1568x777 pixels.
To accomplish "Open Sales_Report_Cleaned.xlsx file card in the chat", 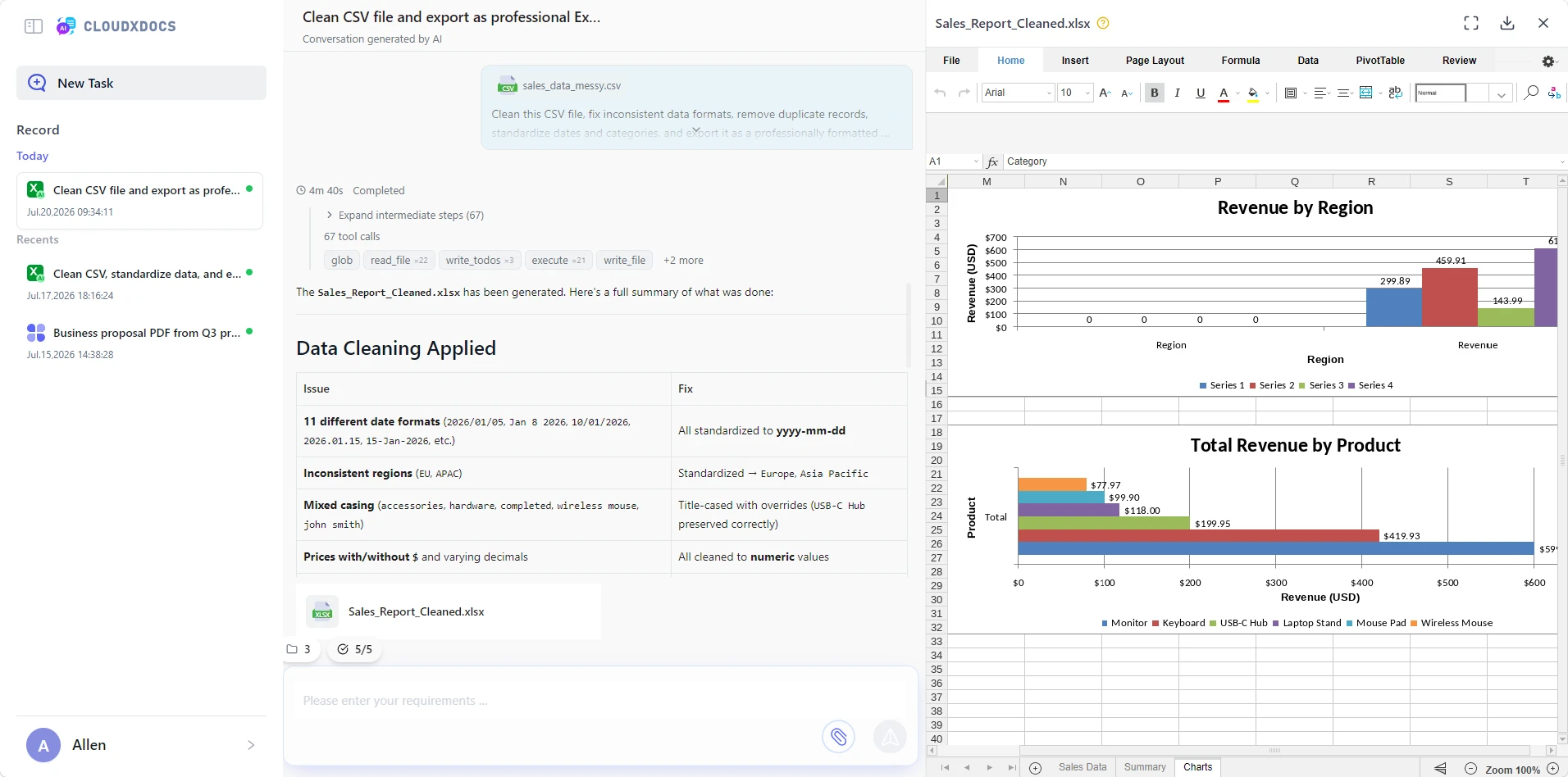I will (449, 611).
